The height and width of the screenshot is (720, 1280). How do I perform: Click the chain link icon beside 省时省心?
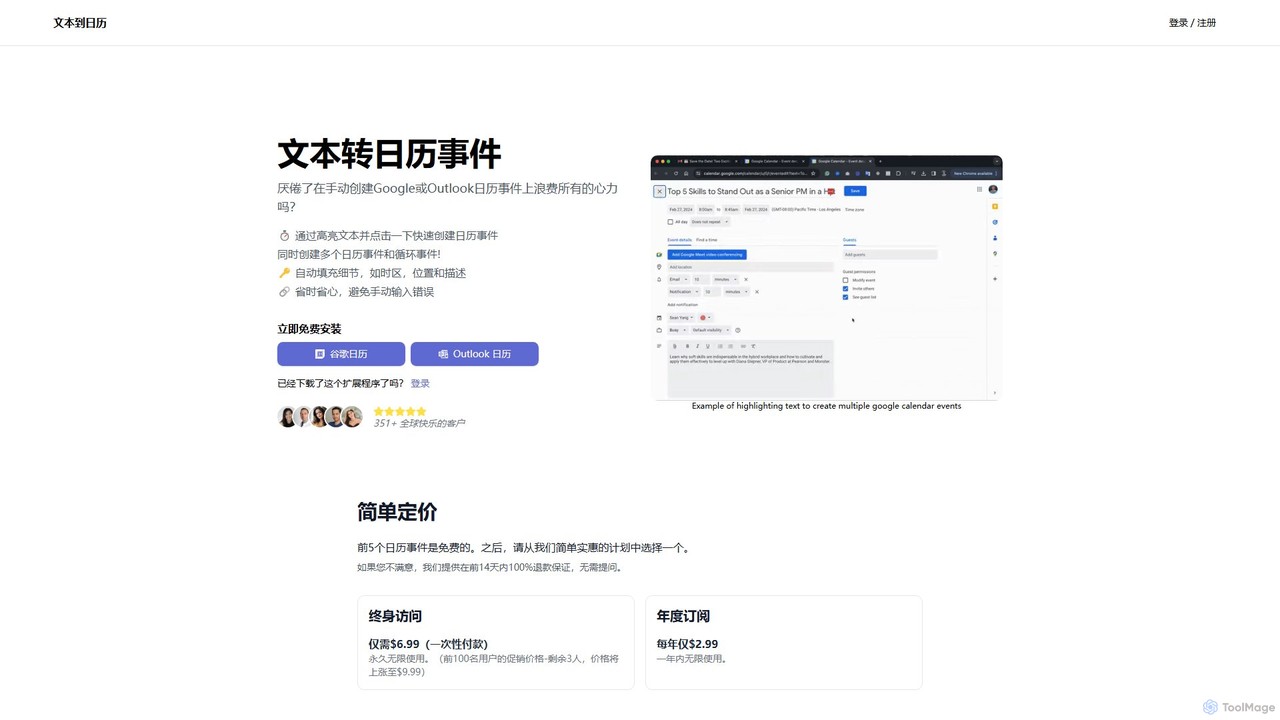(284, 292)
